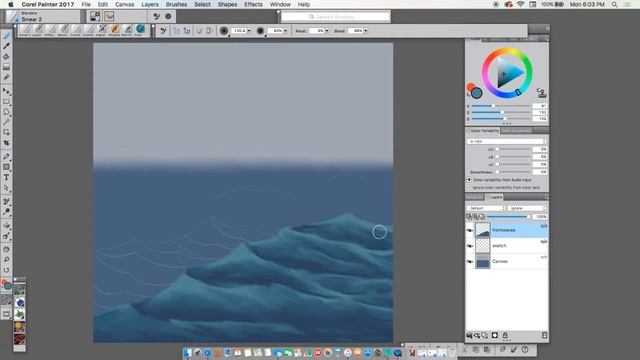
Task: Select the Lasso tool
Action: pyautogui.click(x=6, y=111)
